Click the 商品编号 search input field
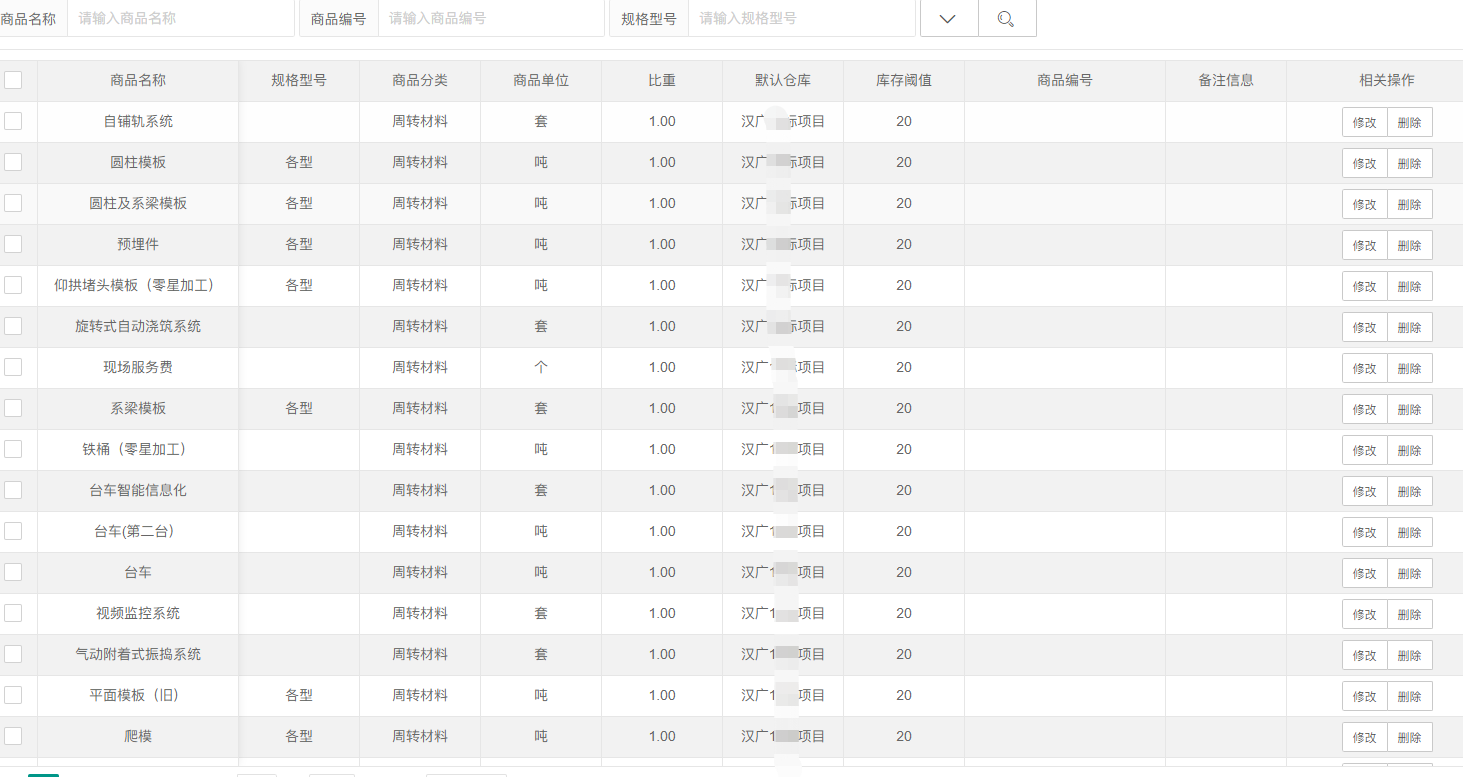 tap(491, 18)
